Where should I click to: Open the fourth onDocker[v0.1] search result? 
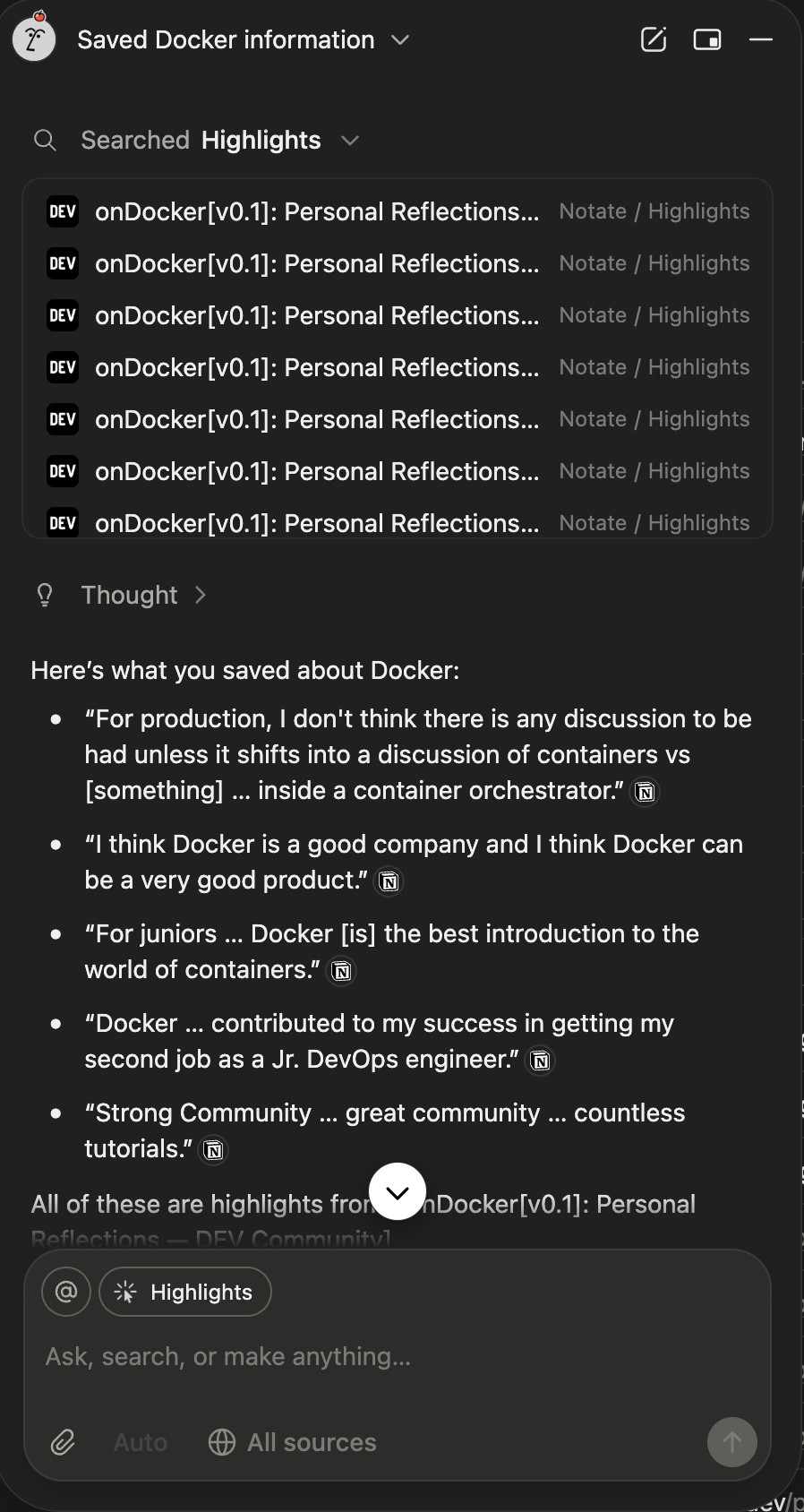(x=317, y=368)
